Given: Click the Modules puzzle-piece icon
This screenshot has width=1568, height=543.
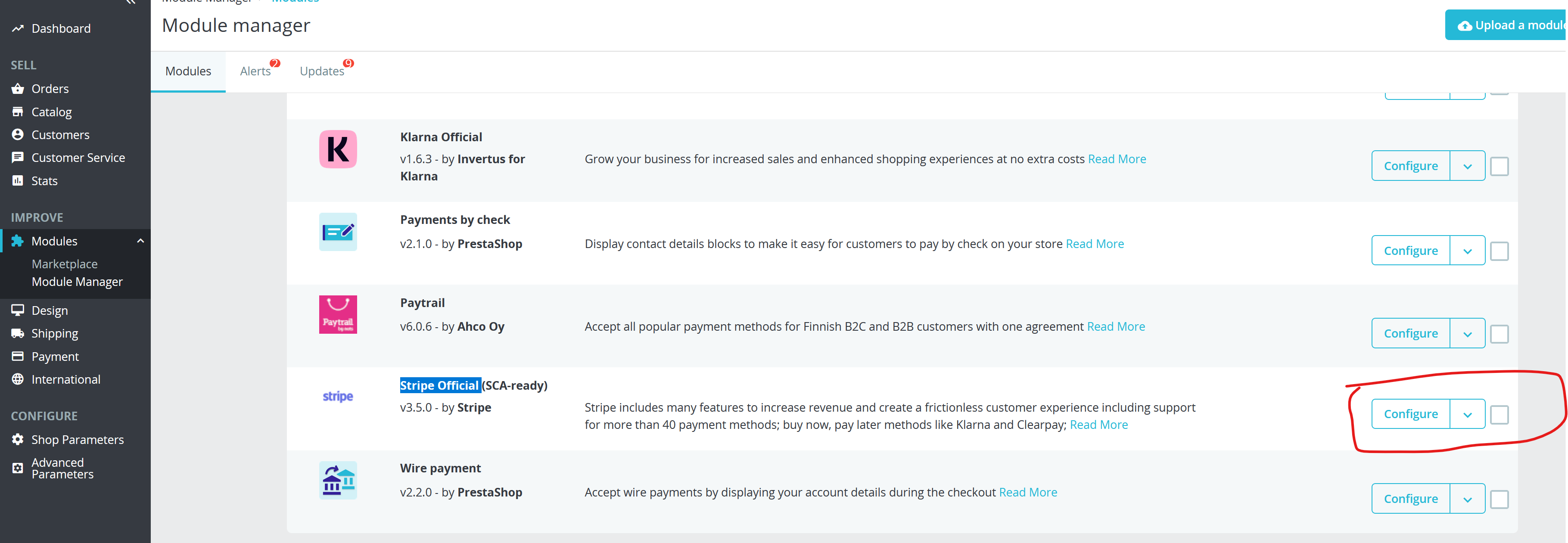Looking at the screenshot, I should pyautogui.click(x=18, y=241).
